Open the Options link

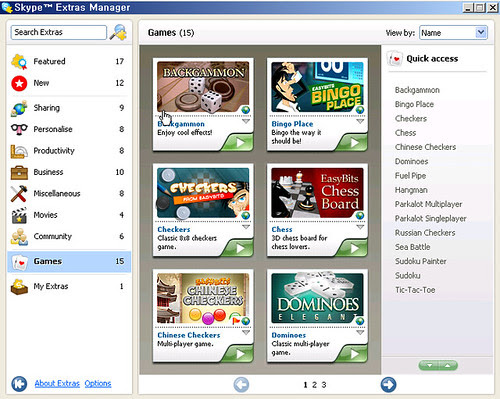click(x=98, y=384)
